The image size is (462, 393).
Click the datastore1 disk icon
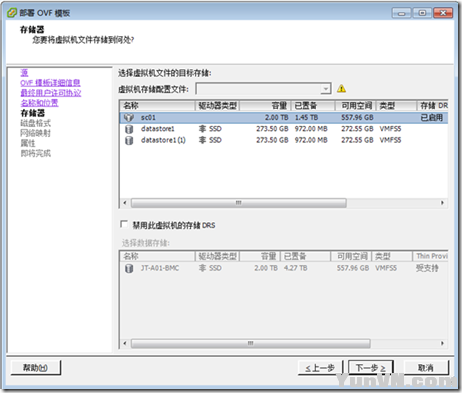click(129, 129)
